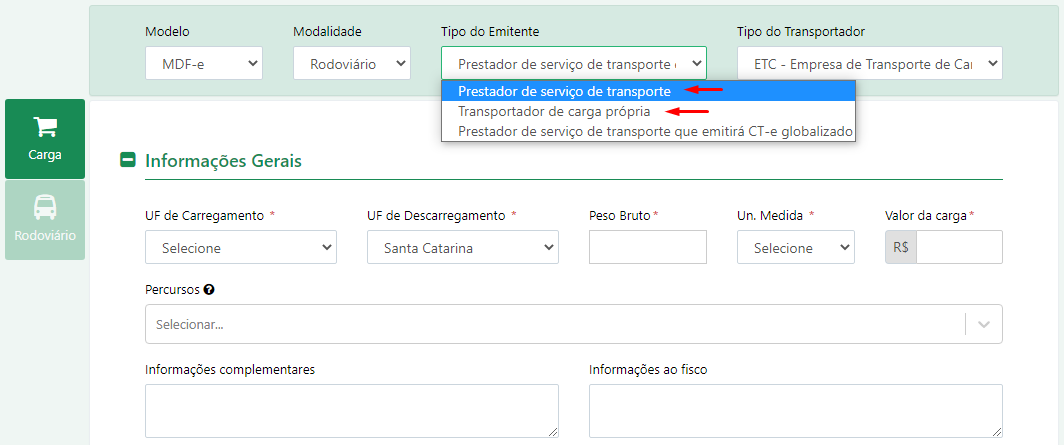Select Prestador de serviço de transporte option
Screen dimensions: 1064x445
648,91
